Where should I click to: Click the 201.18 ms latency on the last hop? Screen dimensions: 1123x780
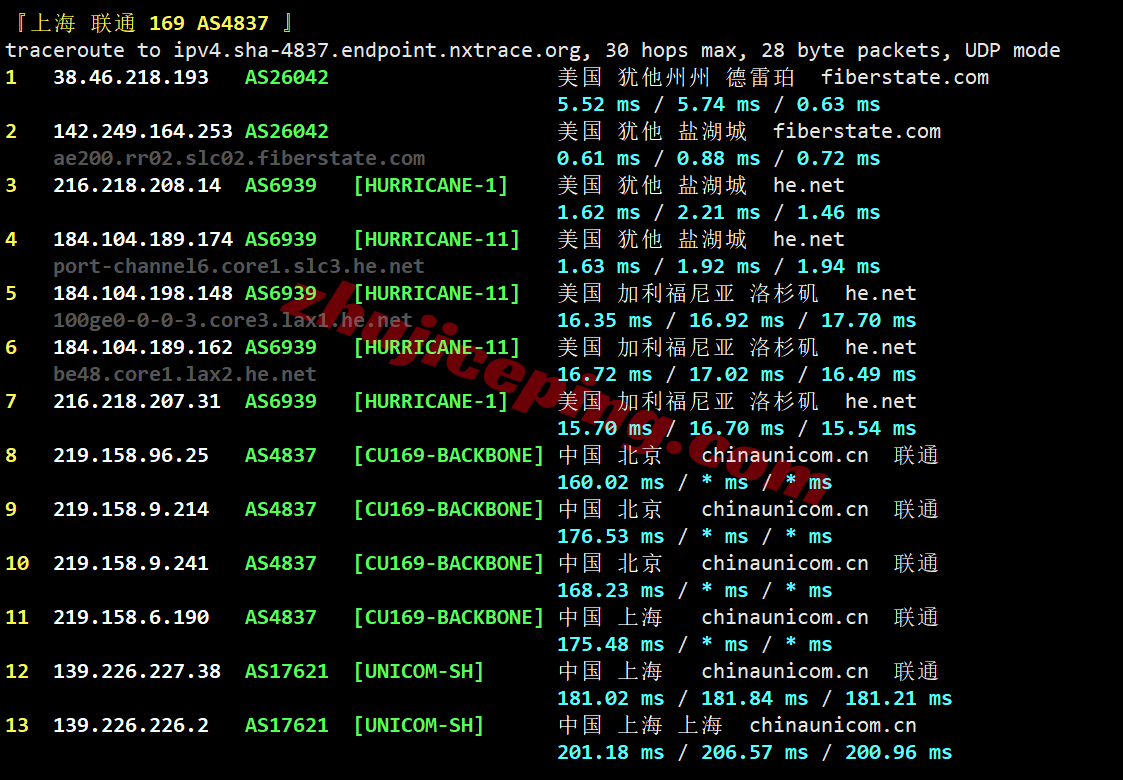coord(610,752)
